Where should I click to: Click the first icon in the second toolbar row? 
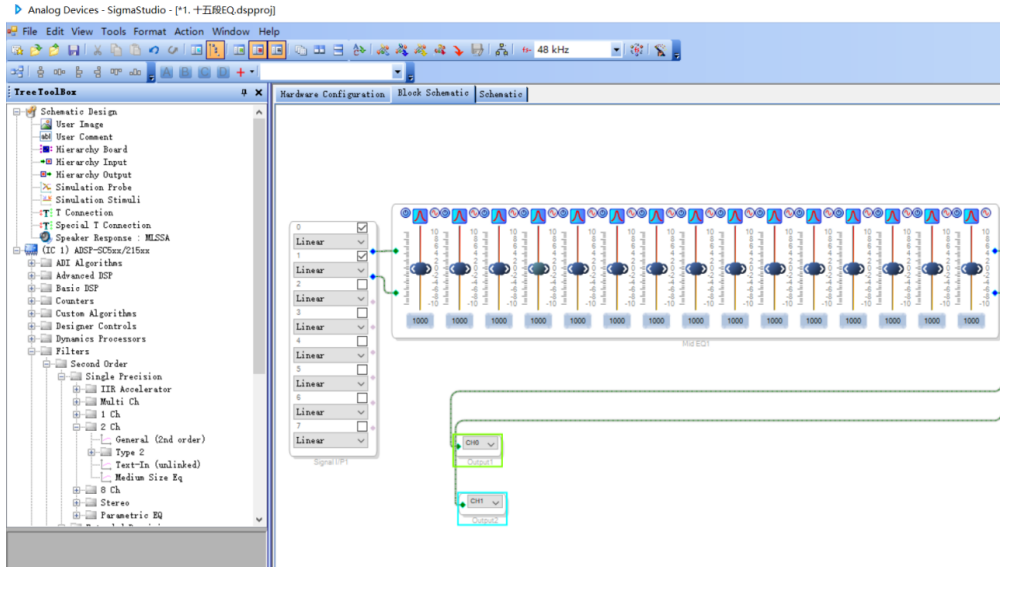pyautogui.click(x=17, y=72)
